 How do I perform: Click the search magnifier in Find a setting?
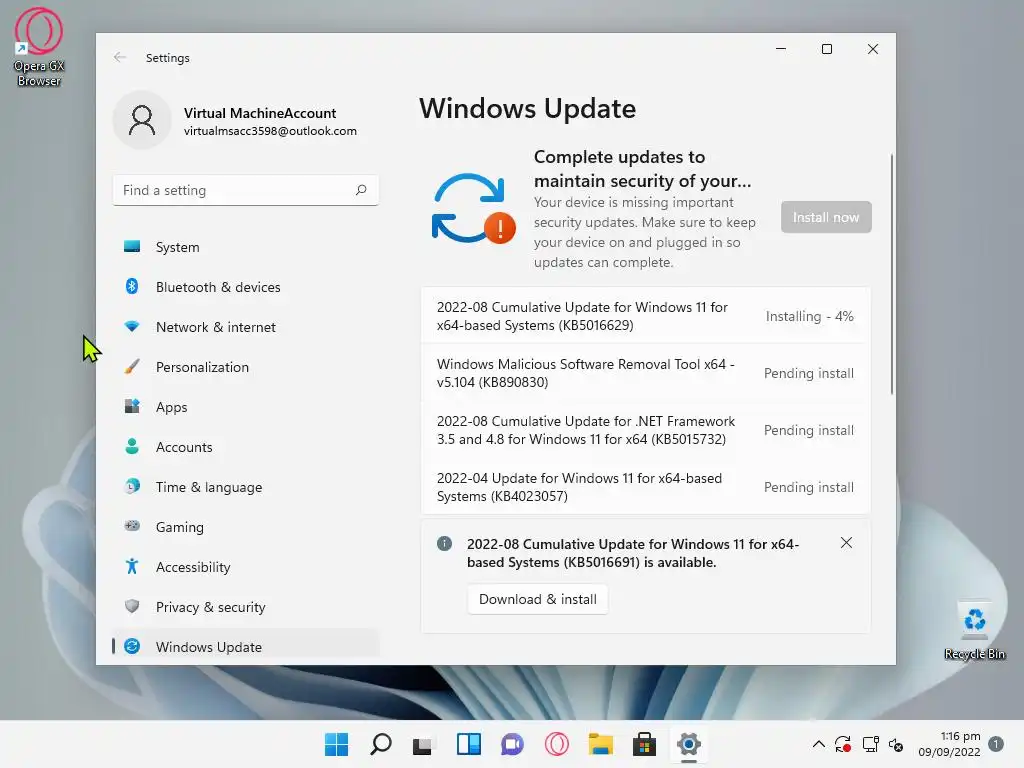pos(361,190)
